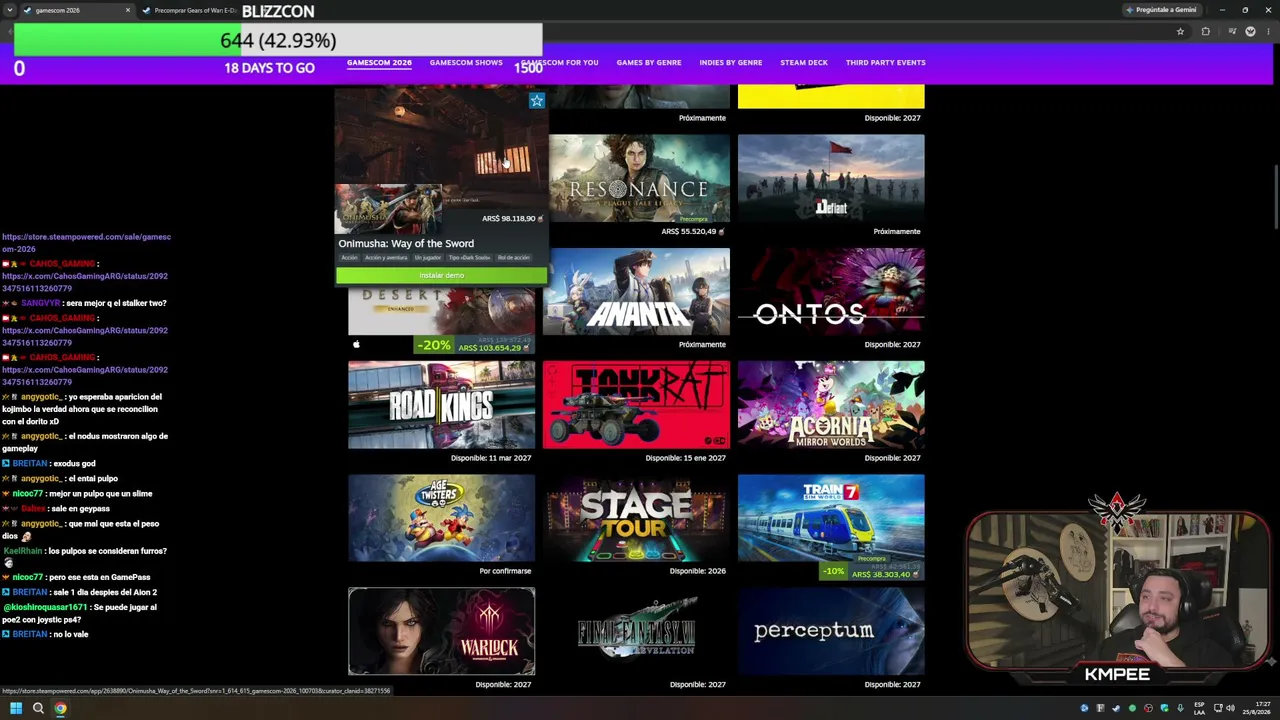Click 'Por confirmarse' under Age Twisters
1280x720 pixels.
[x=505, y=571]
